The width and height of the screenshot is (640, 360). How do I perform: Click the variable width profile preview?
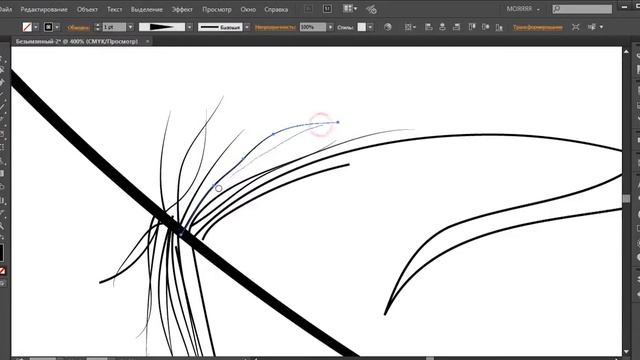point(162,27)
